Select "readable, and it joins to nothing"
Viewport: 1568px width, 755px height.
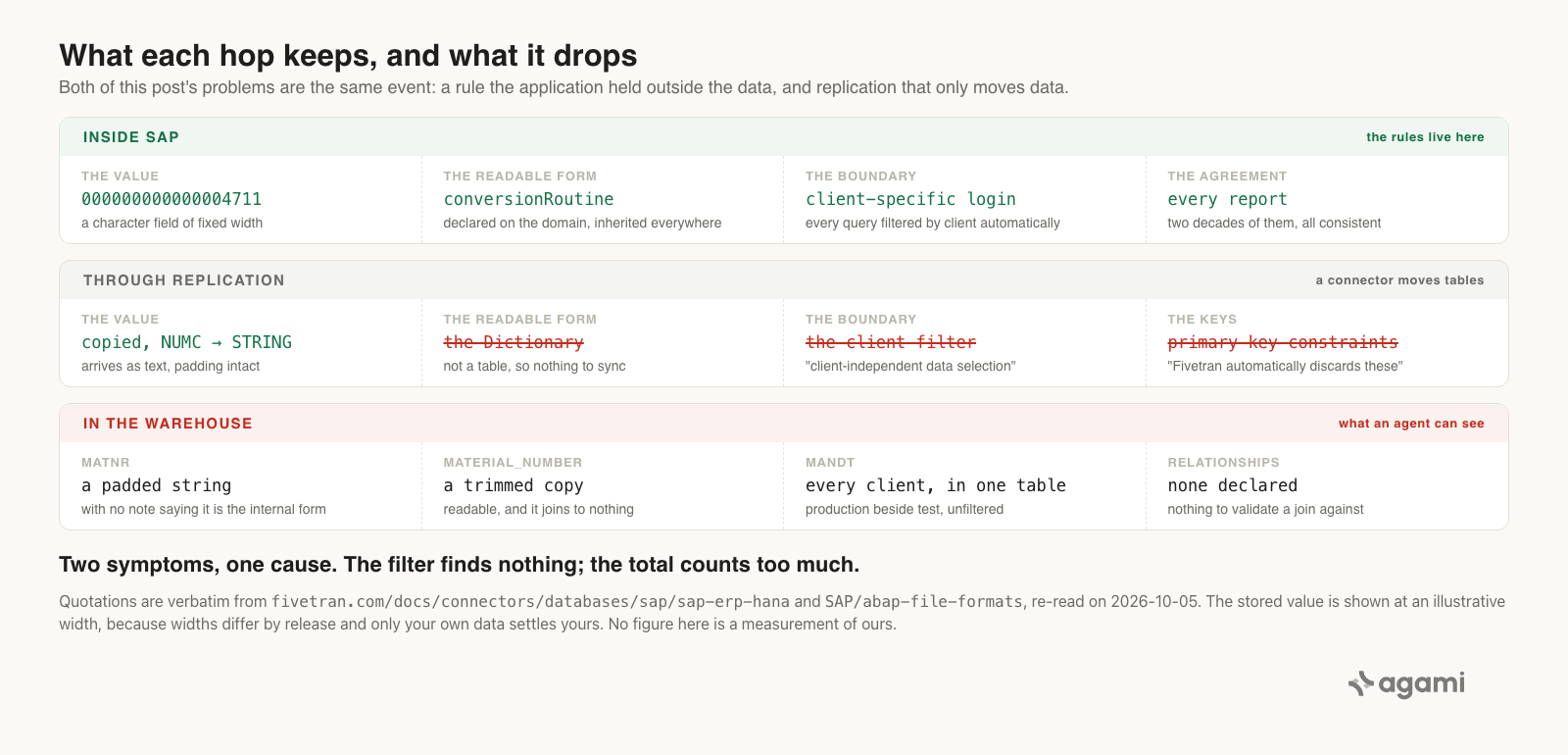coord(538,510)
